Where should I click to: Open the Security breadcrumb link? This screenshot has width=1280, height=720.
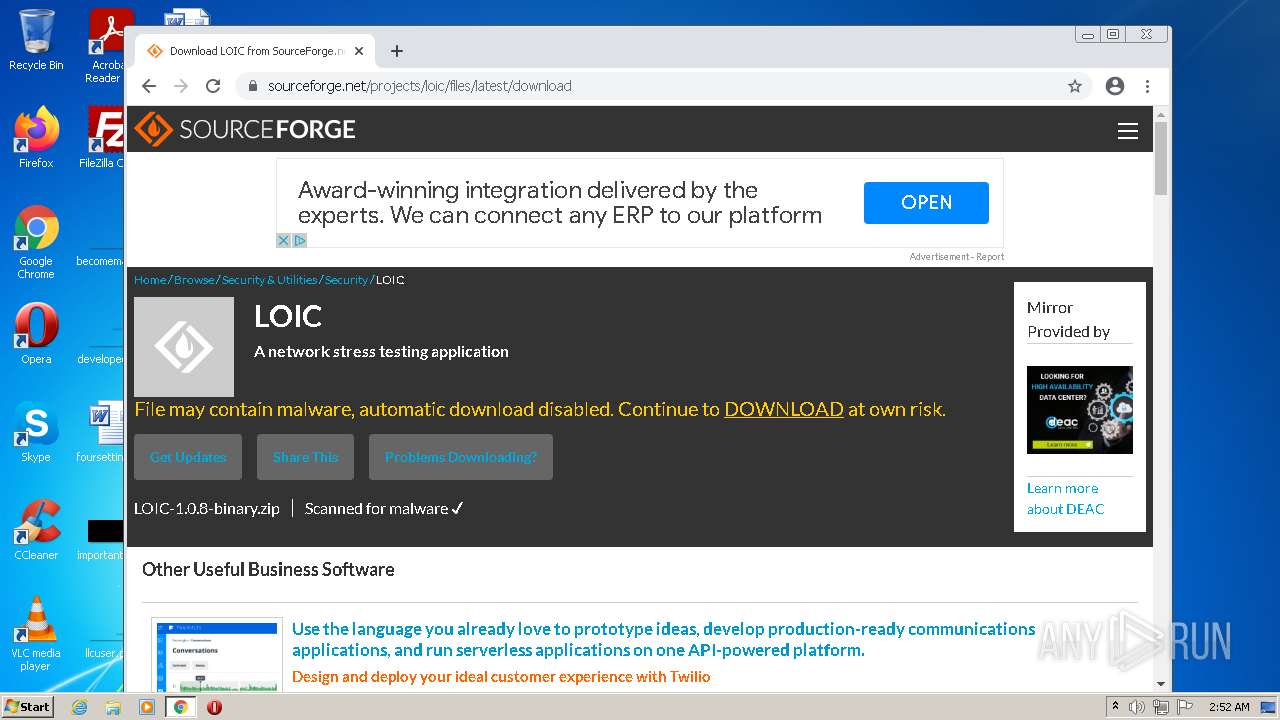(346, 280)
